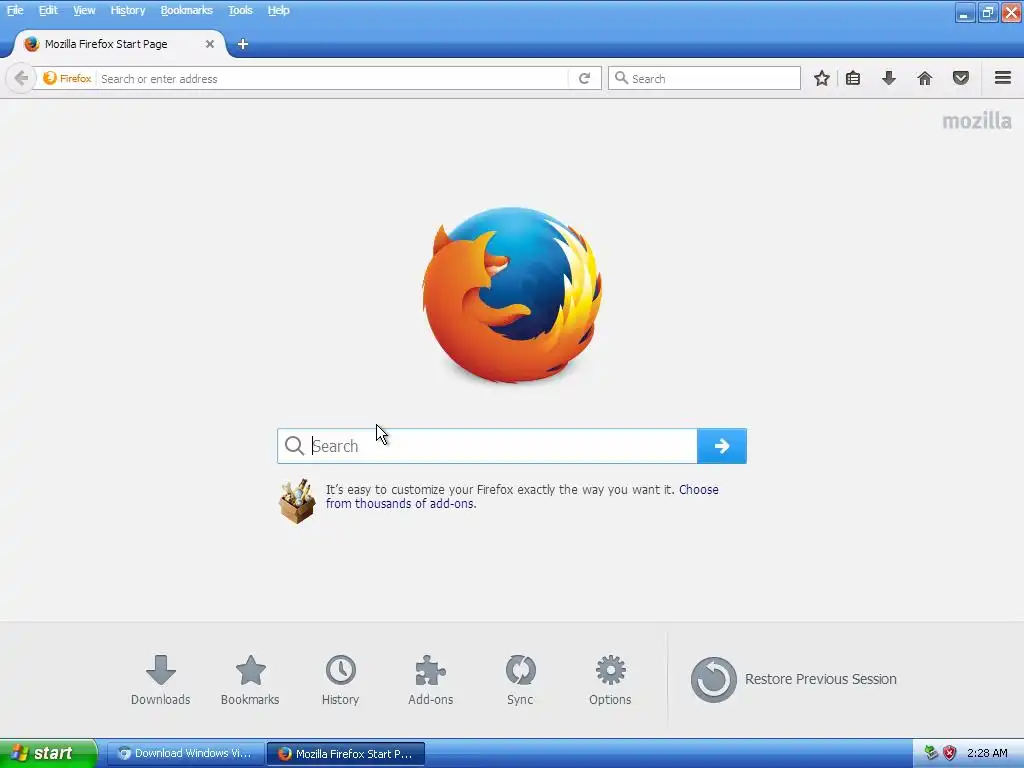Screen dimensions: 1024x768
Task: Open Add-ons from start page shortcuts
Action: [x=430, y=680]
